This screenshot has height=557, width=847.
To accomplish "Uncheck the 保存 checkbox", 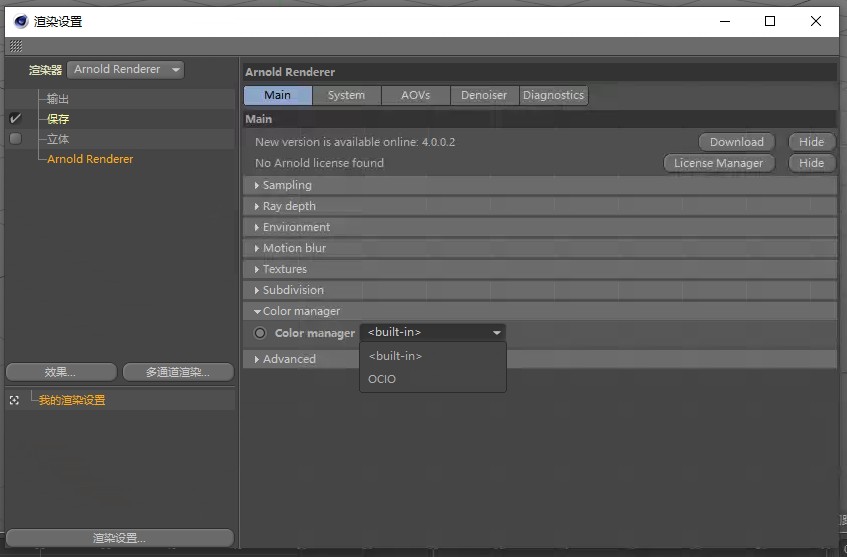I will [x=16, y=118].
